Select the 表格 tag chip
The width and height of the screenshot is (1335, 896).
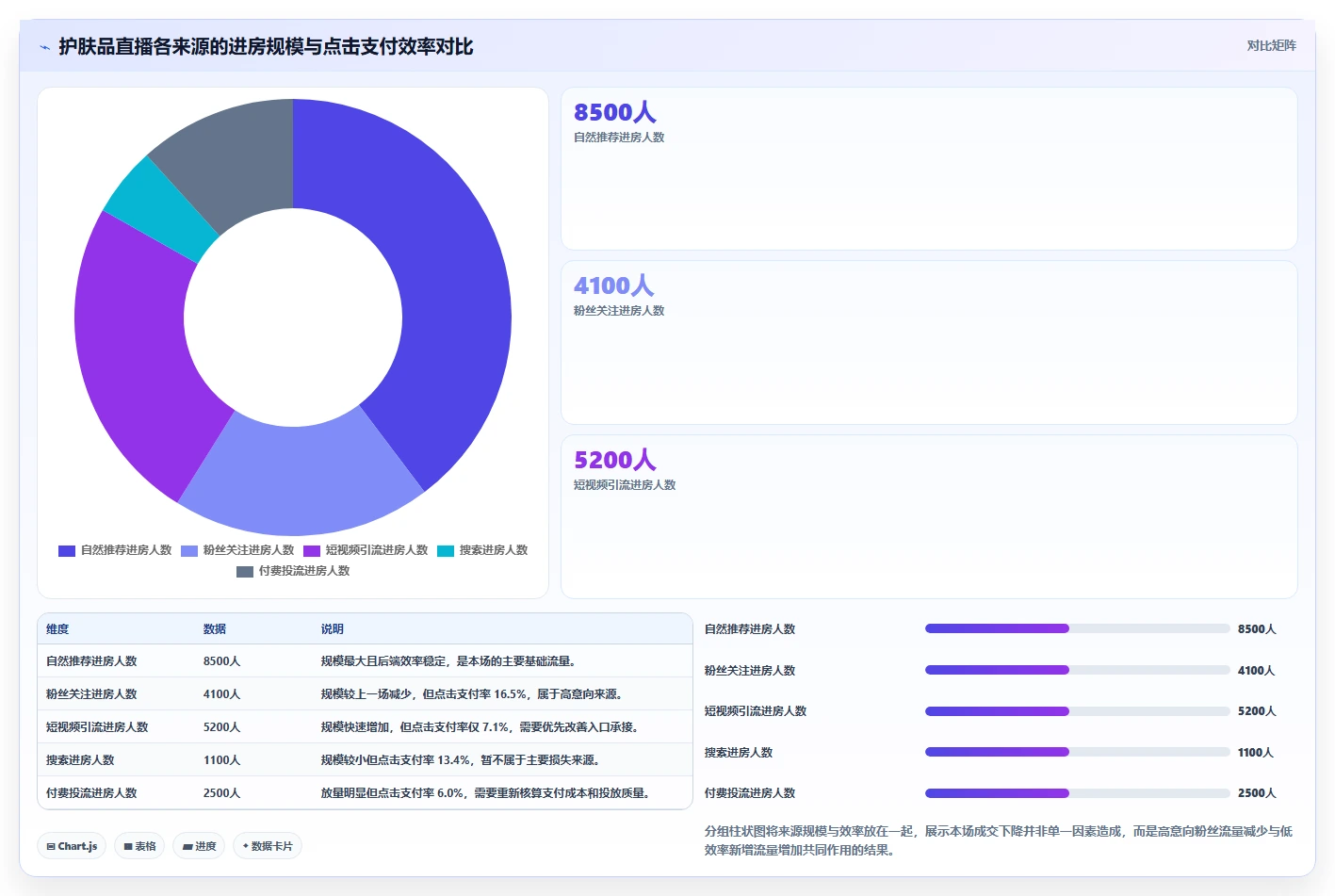(x=139, y=846)
